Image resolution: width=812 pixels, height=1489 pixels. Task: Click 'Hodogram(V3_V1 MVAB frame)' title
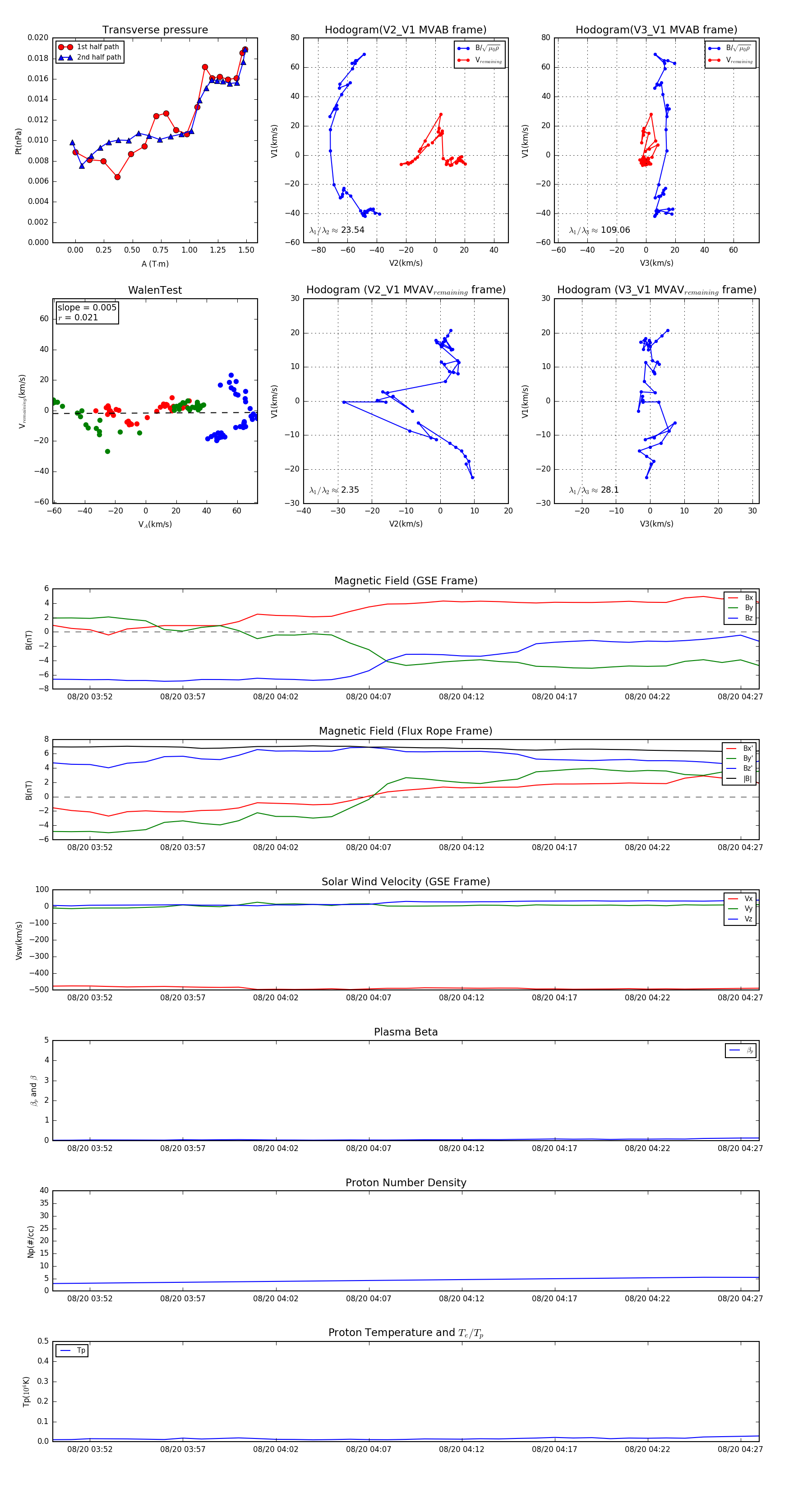coord(656,30)
